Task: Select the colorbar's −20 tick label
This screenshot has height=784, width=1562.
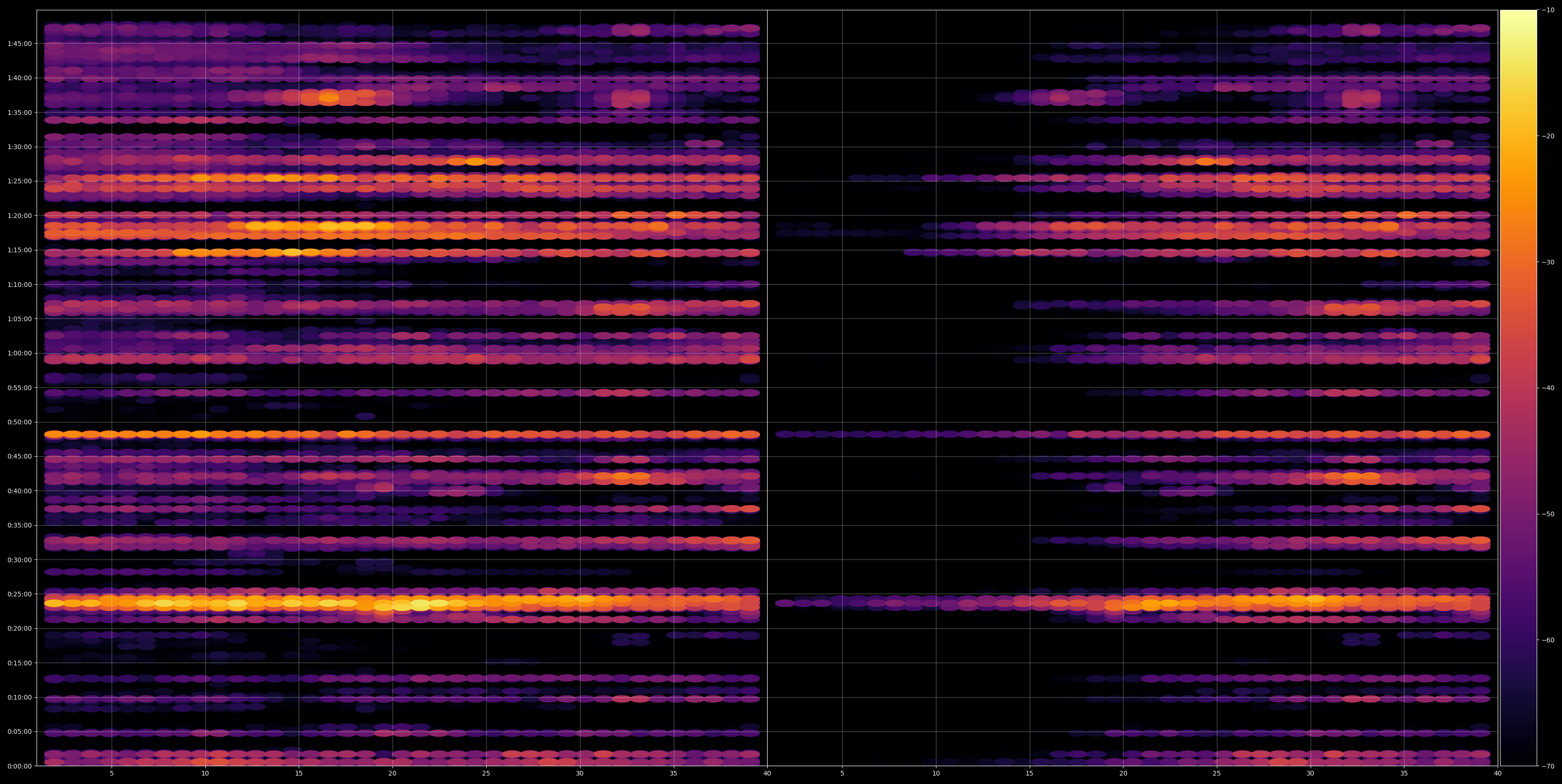Action: [1548, 136]
